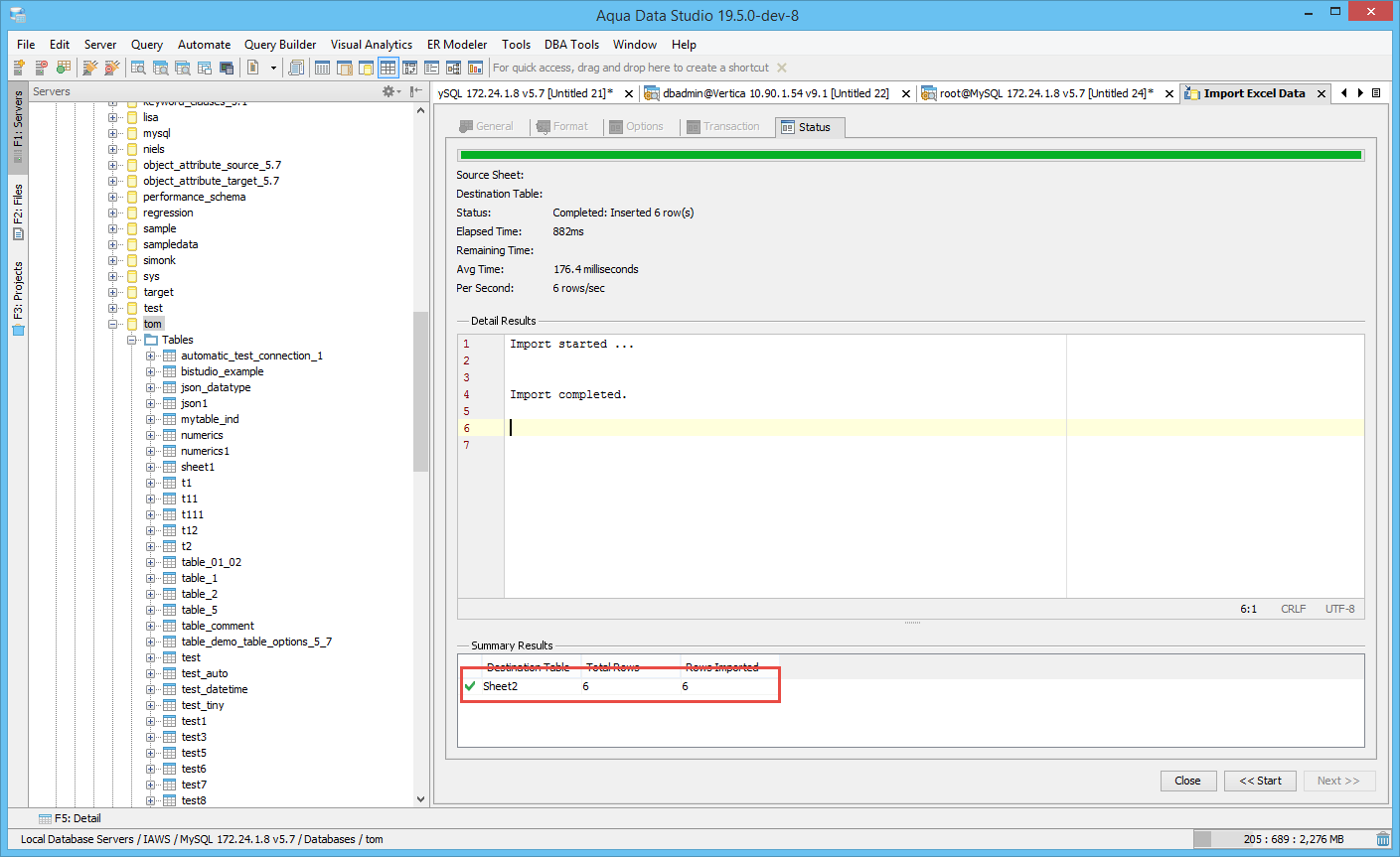The height and width of the screenshot is (857, 1400).
Task: Click the table icon beside test_datetime
Action: (x=169, y=689)
